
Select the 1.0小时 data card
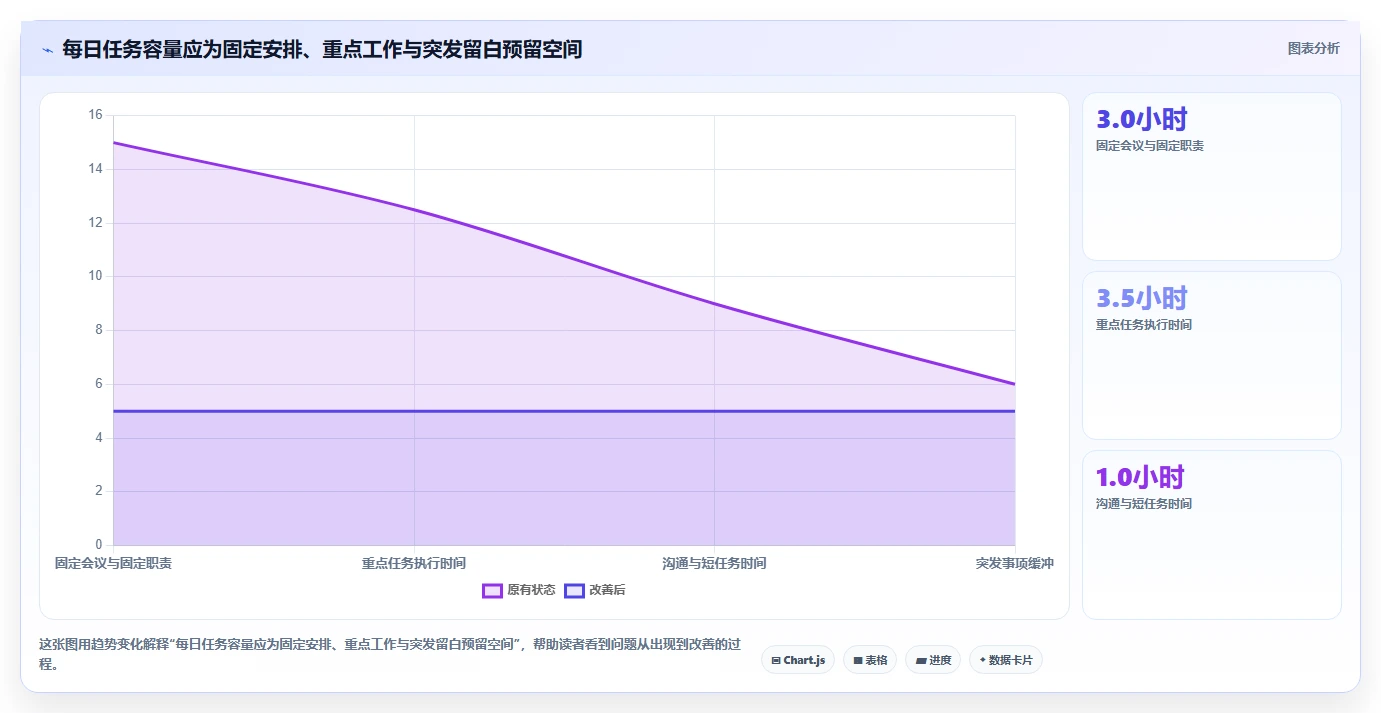[x=1211, y=535]
